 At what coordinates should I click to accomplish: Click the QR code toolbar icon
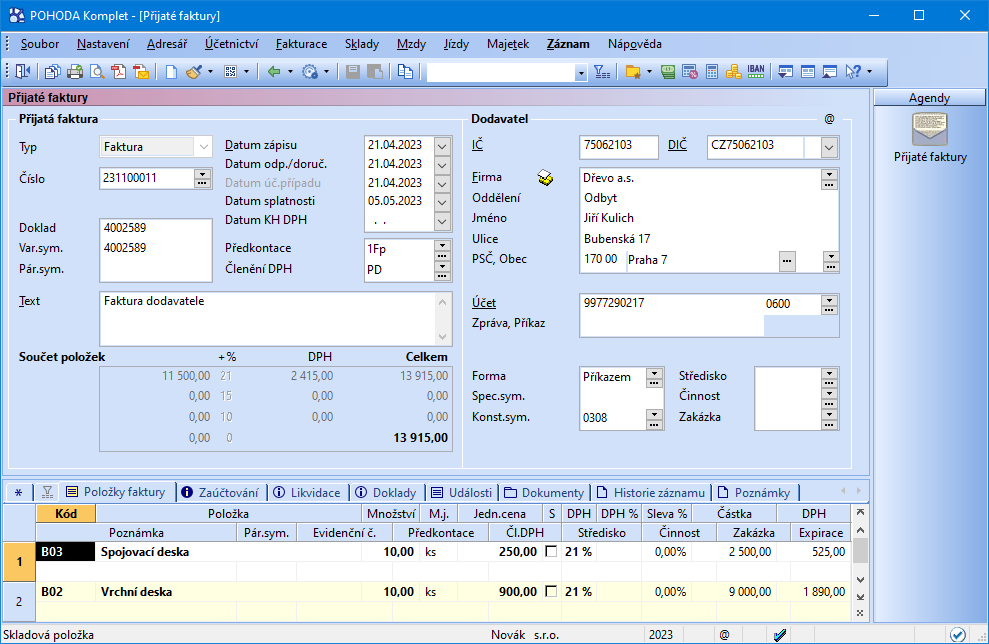[x=231, y=72]
